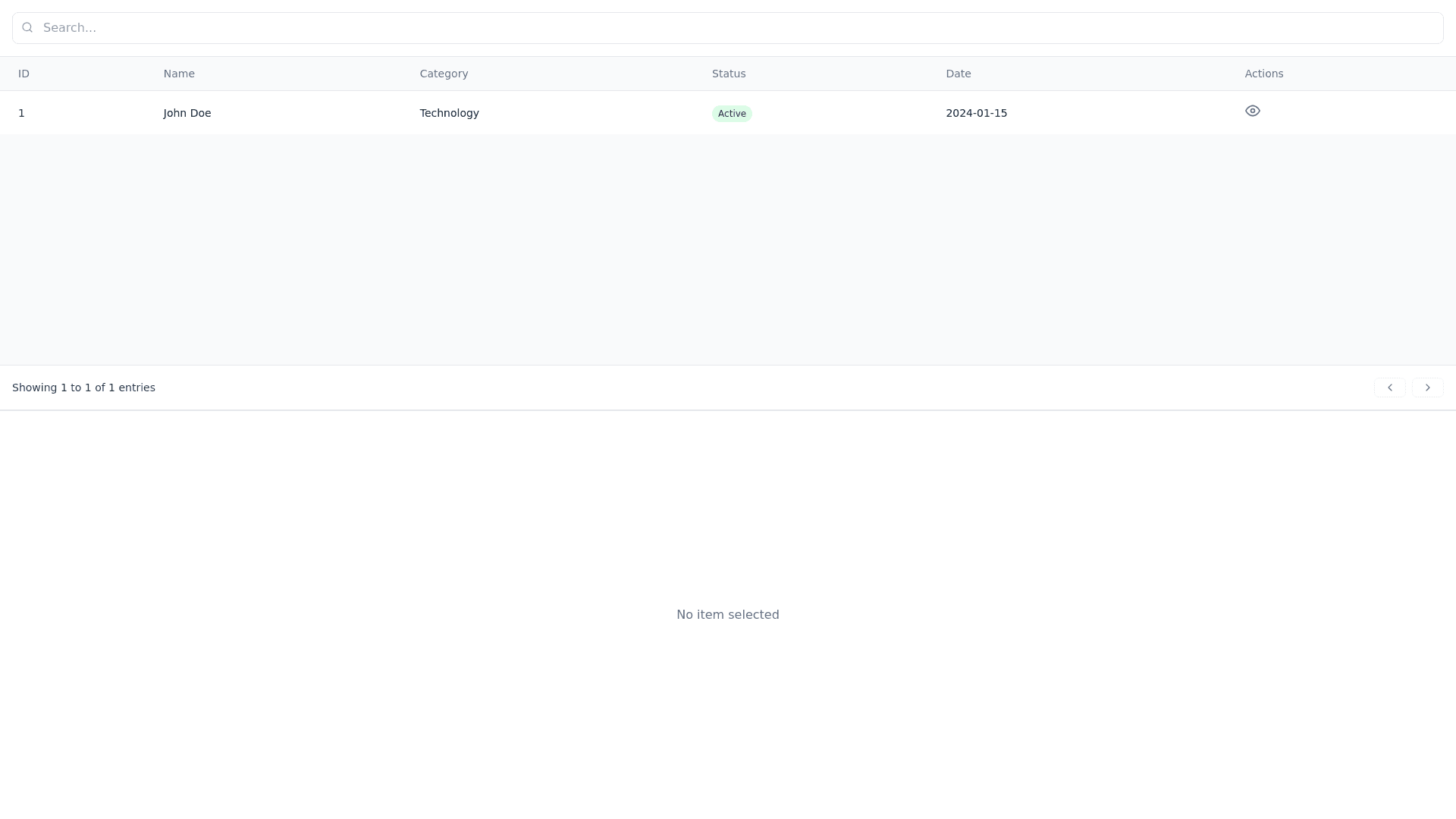Click the ID 1 cell

(22, 113)
